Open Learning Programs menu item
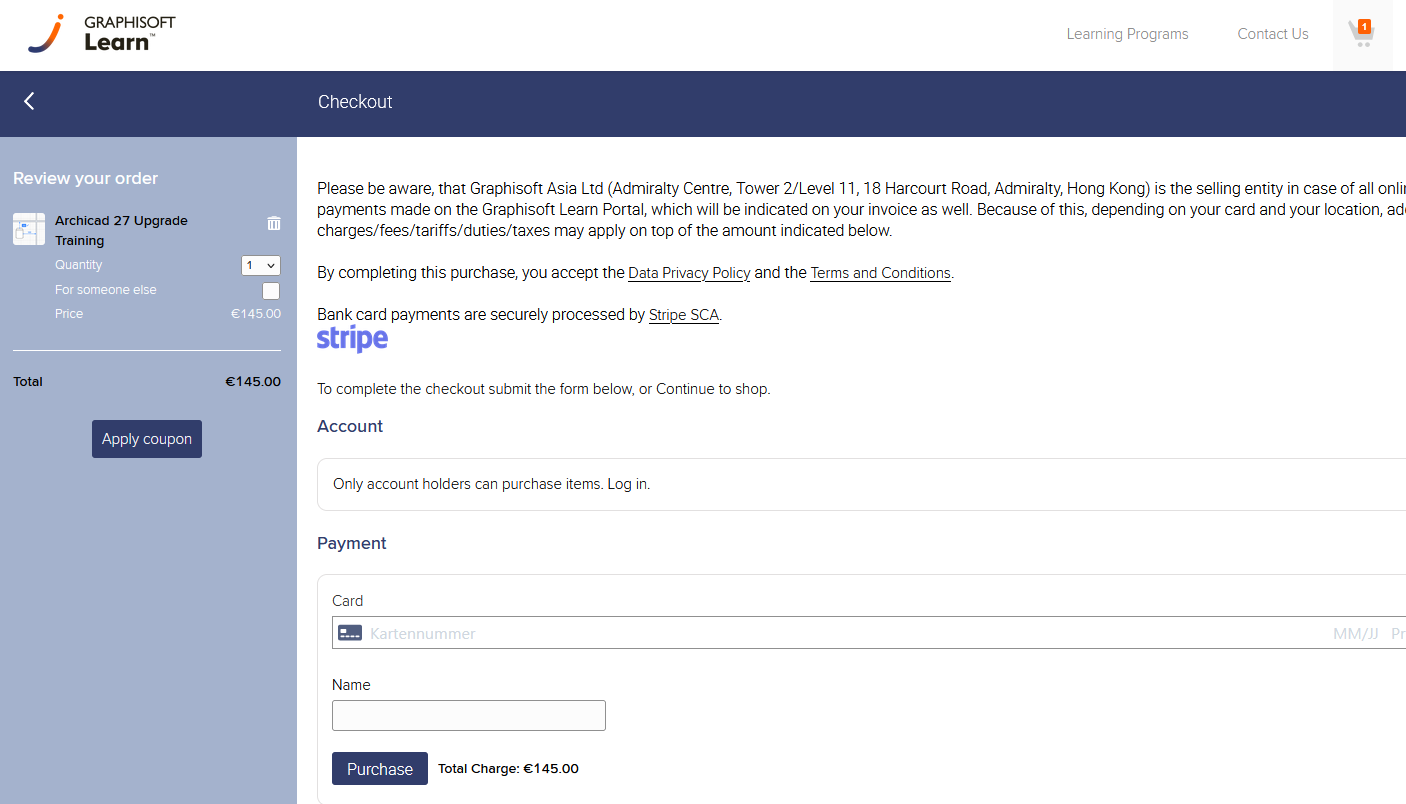 click(x=1127, y=34)
